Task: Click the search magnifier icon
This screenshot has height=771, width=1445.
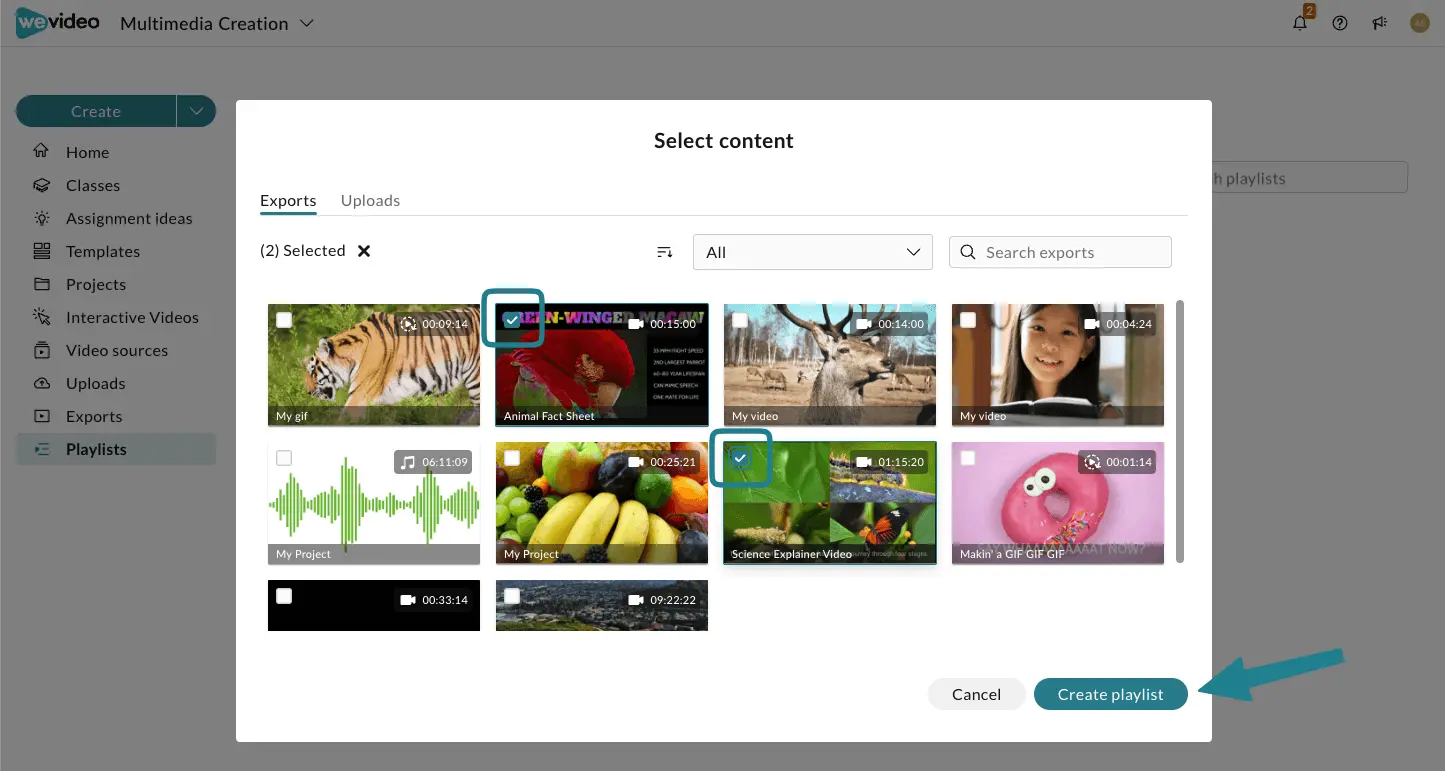Action: pyautogui.click(x=968, y=252)
